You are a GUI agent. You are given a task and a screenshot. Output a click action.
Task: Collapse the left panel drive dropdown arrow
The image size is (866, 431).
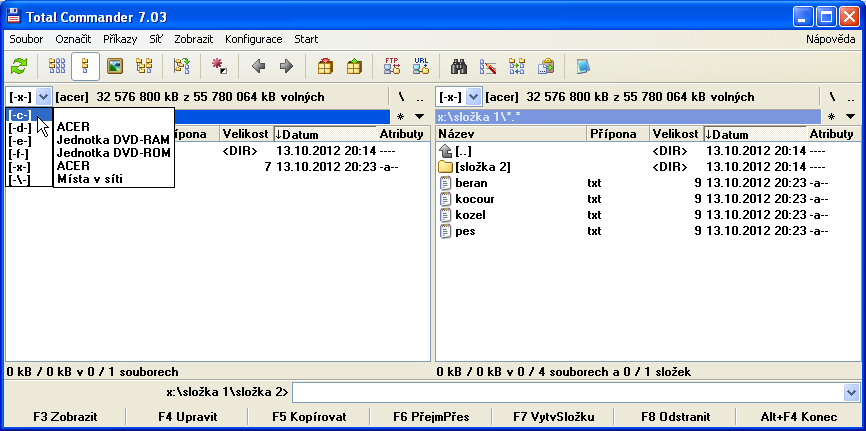click(x=44, y=97)
